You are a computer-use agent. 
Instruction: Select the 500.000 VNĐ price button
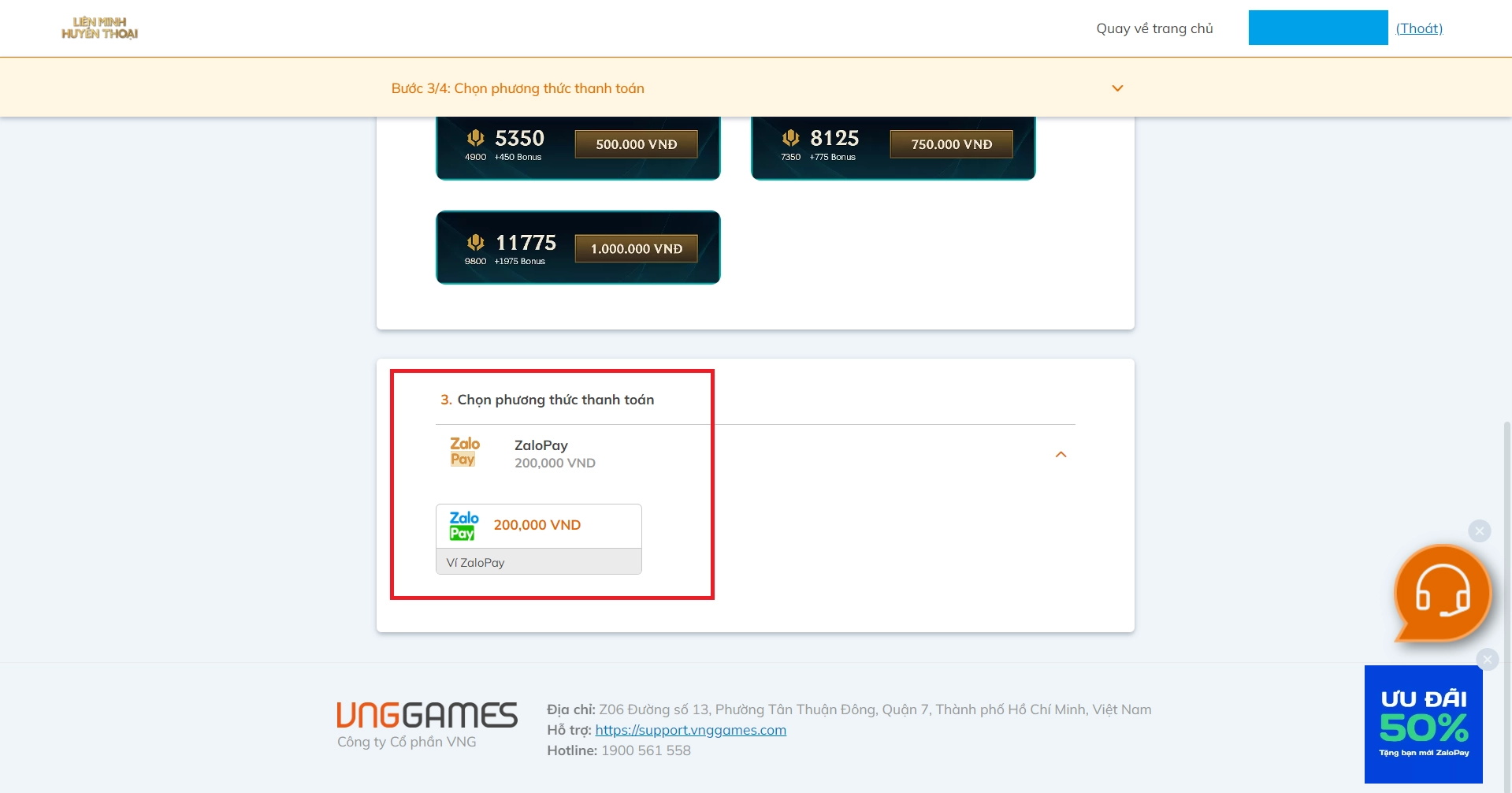pos(636,144)
